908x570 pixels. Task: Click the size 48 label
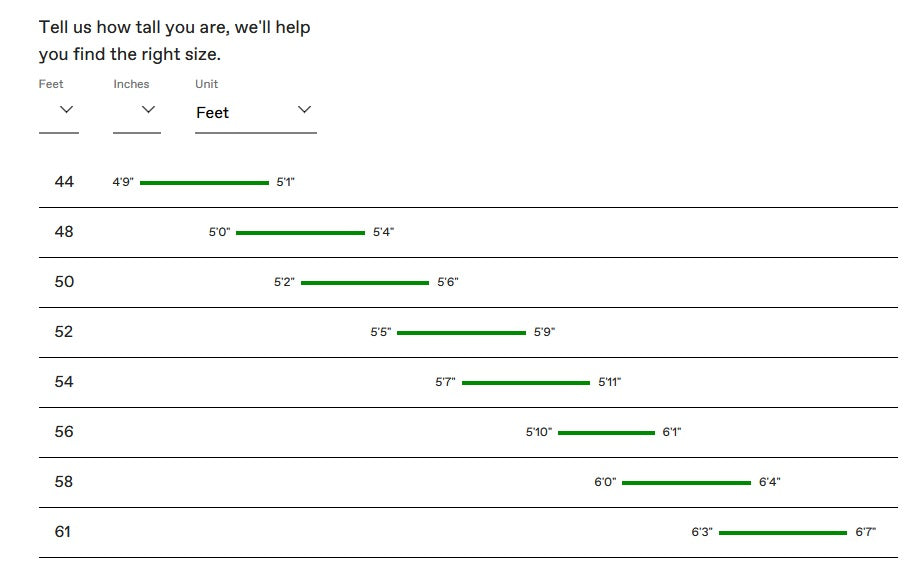tap(64, 232)
